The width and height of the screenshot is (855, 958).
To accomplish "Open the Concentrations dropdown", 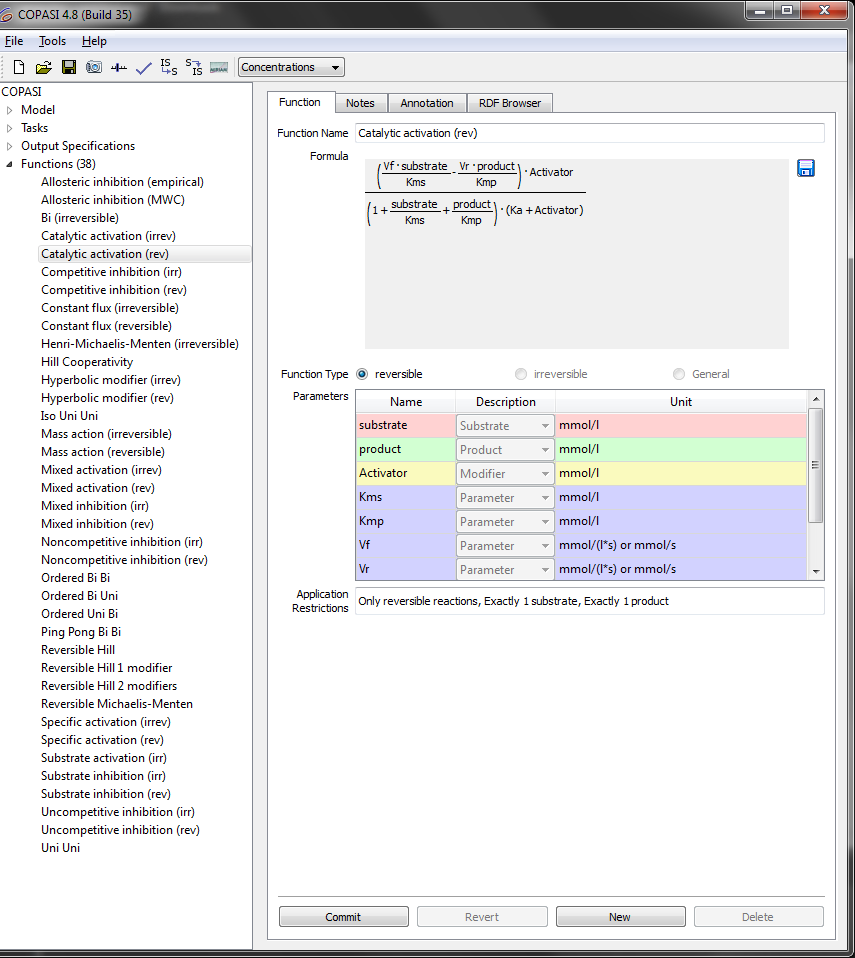I will (x=291, y=67).
